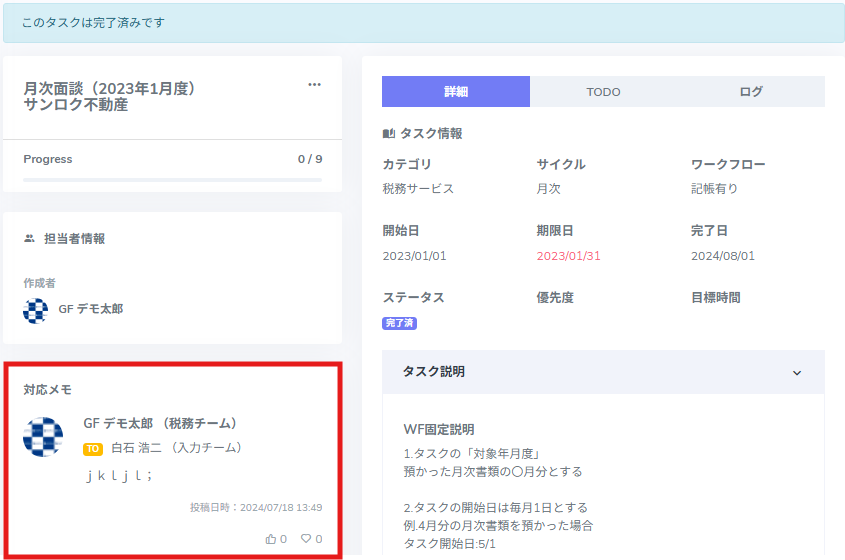This screenshot has width=845, height=560.
Task: Switch to the TODO tab
Action: click(x=603, y=92)
